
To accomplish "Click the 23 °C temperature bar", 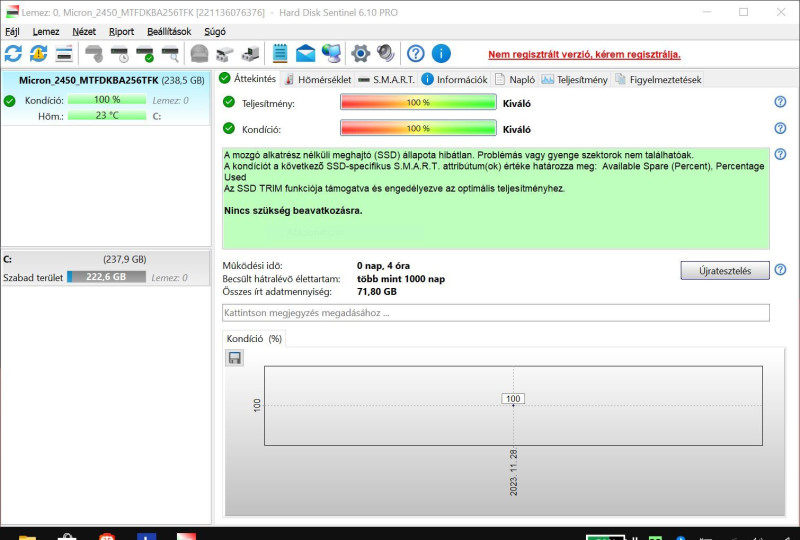I will (x=107, y=115).
